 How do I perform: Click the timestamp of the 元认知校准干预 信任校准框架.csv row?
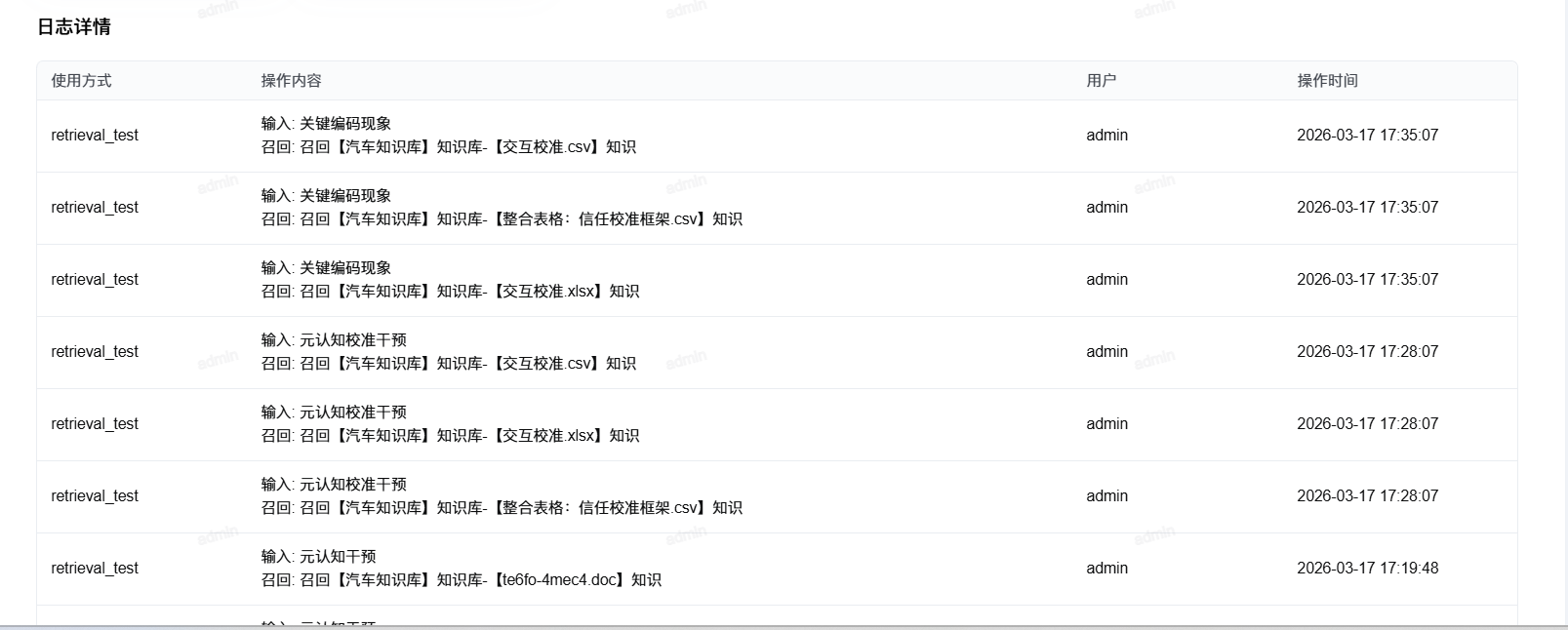pos(1367,496)
